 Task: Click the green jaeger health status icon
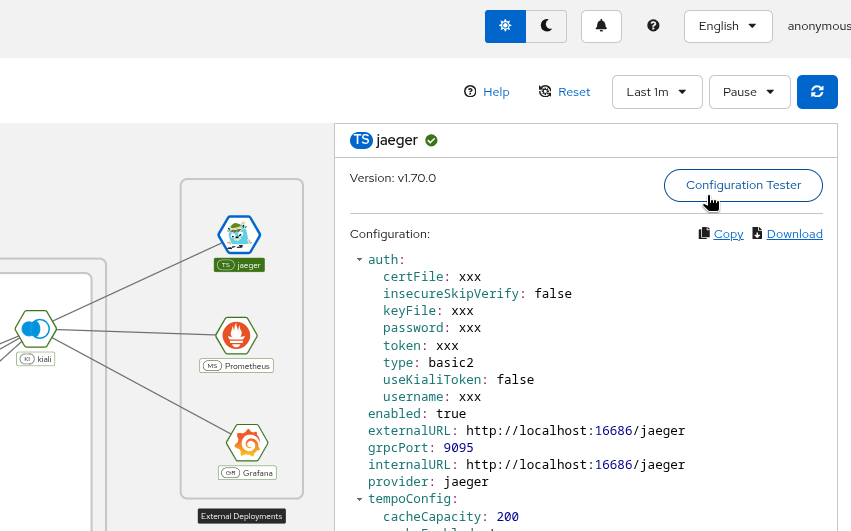click(x=431, y=141)
